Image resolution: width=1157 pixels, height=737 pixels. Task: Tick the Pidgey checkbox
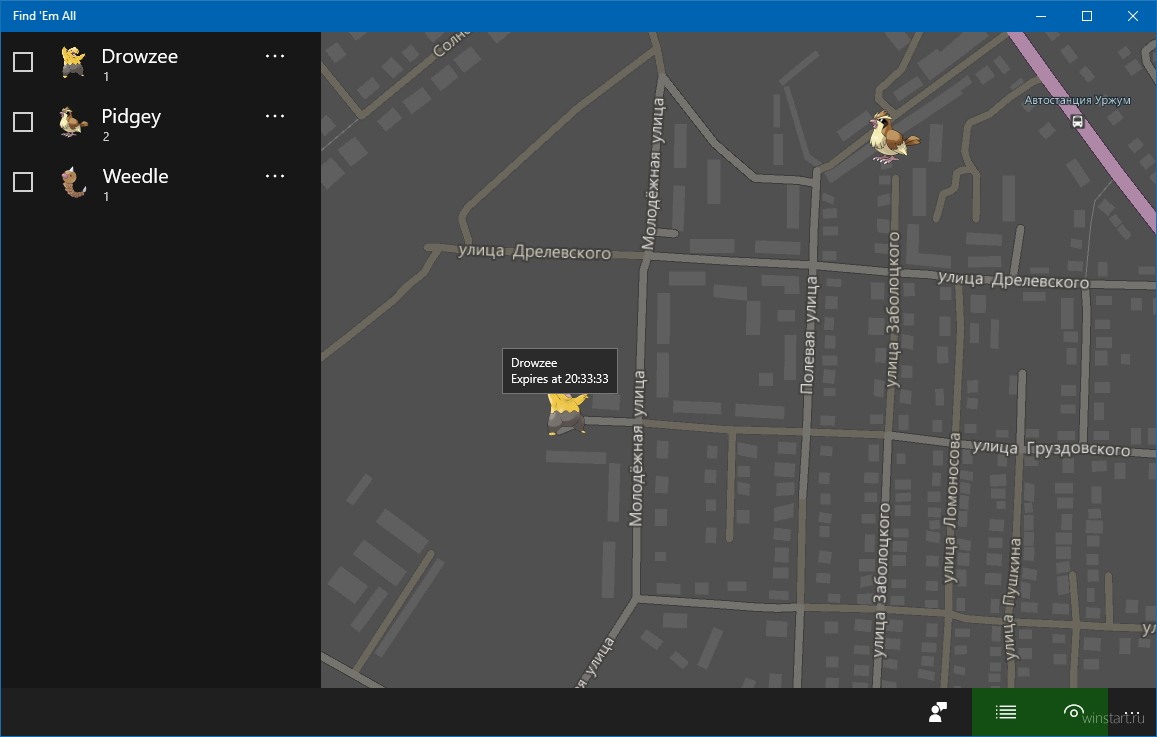[23, 122]
